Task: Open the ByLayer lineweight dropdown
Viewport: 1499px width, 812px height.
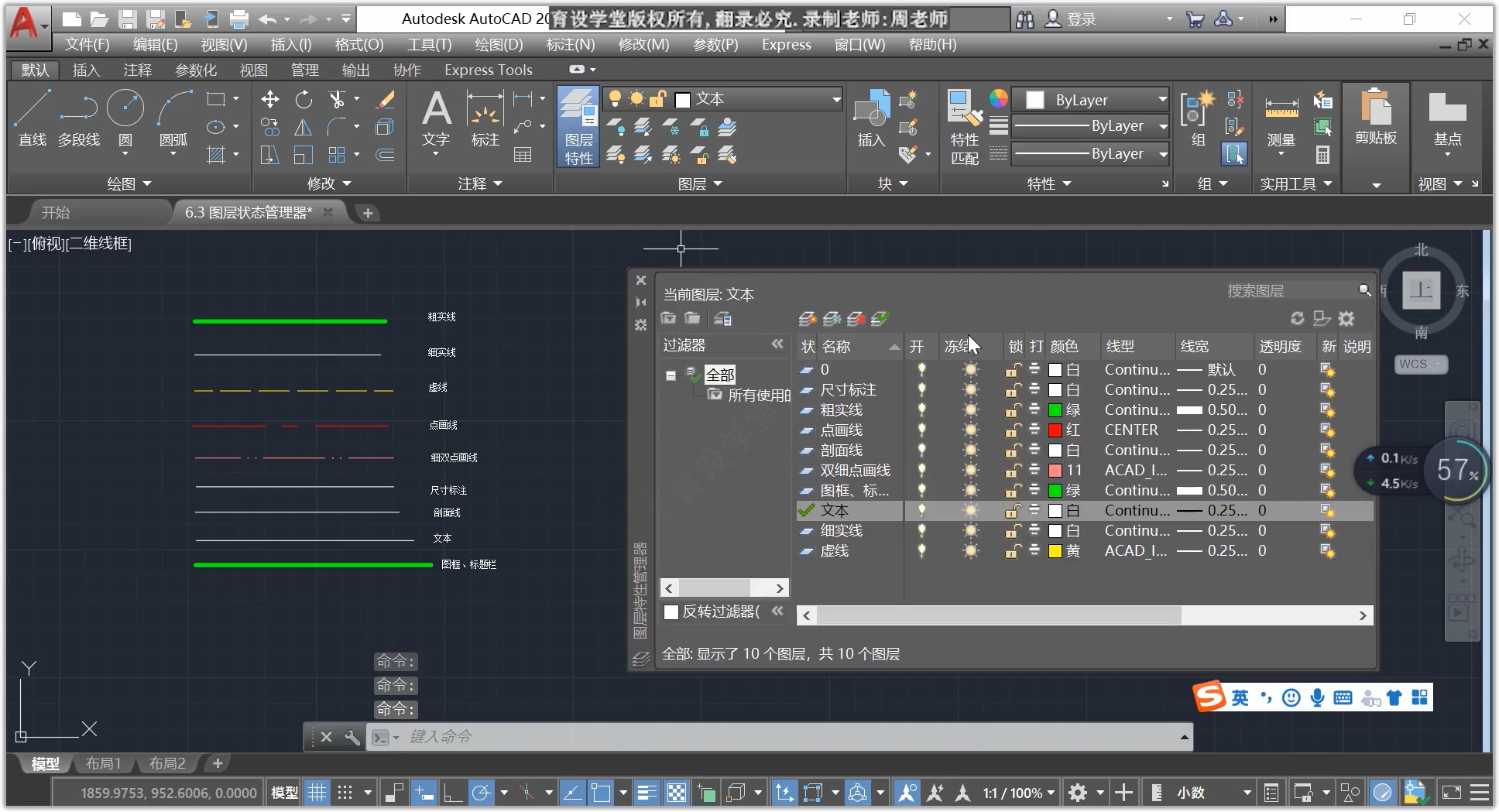Action: [1163, 125]
